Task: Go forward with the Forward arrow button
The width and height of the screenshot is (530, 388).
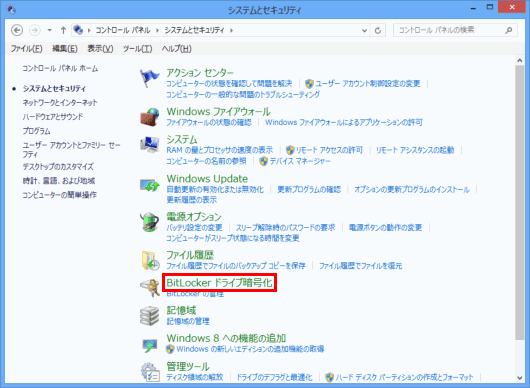Action: pos(34,30)
